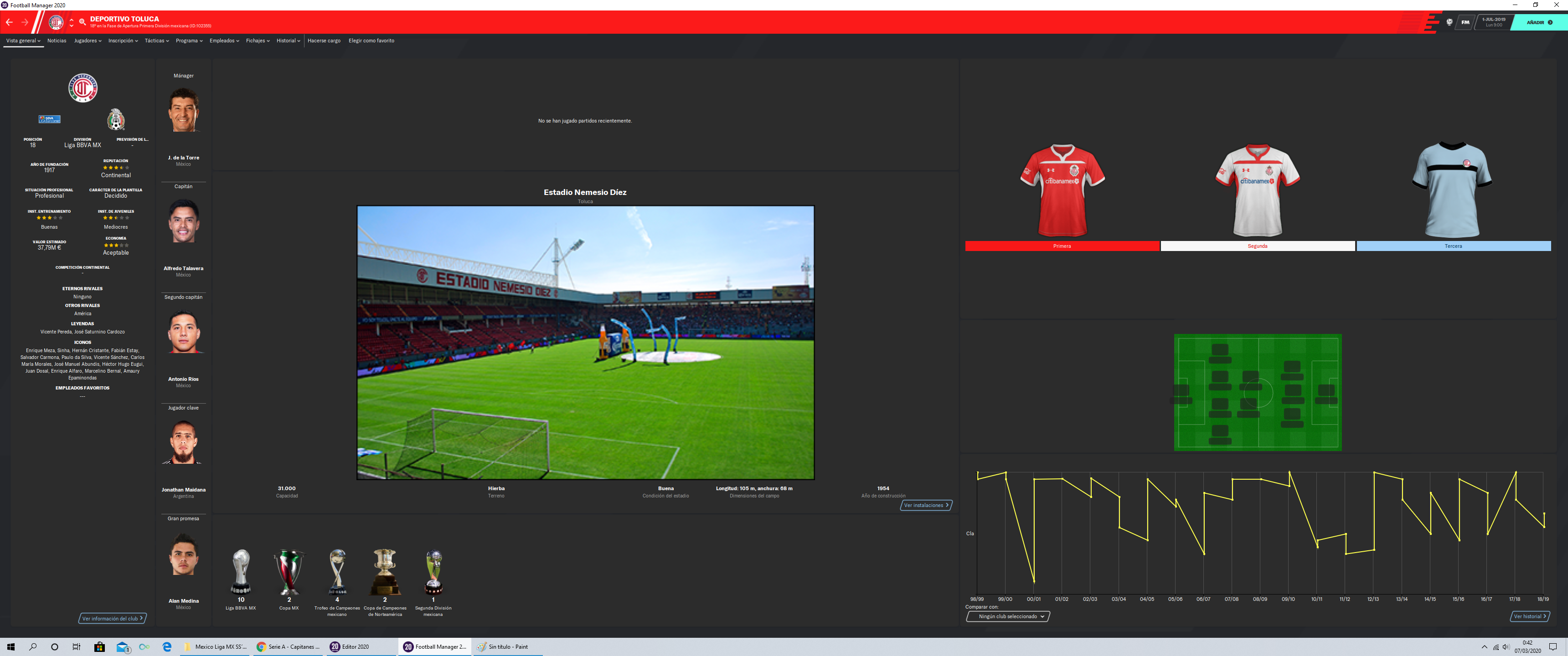This screenshot has width=1568, height=656.
Task: Open the Copa MX trophy
Action: (289, 571)
